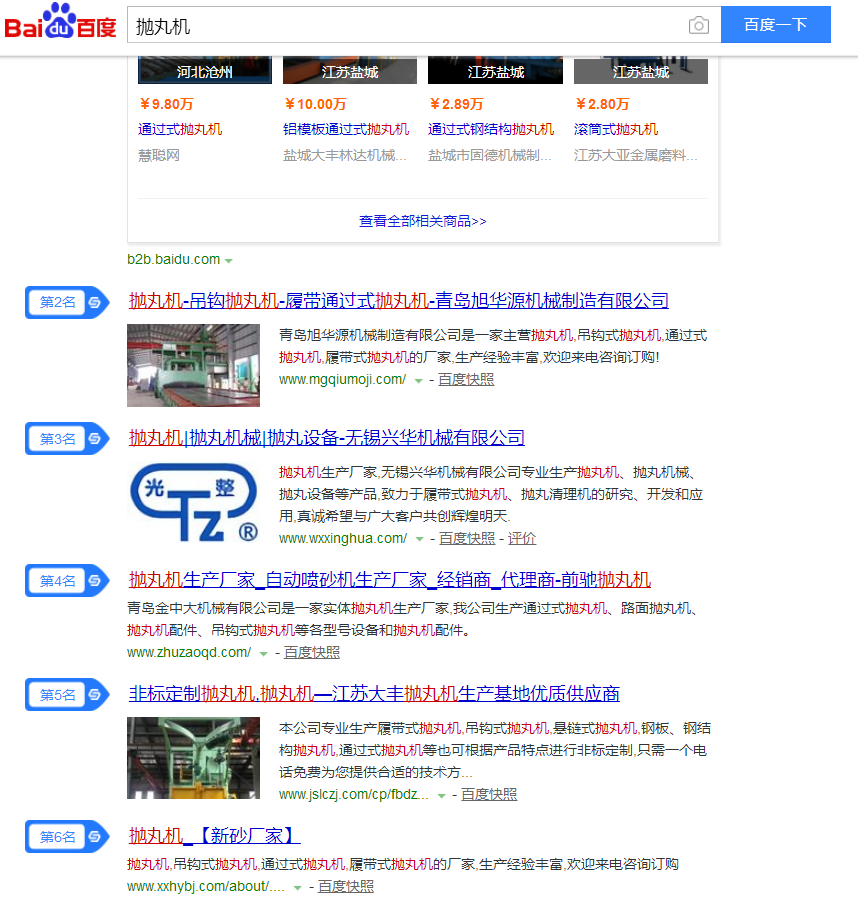Open the 通过式抛丸机 product link
This screenshot has height=911, width=858.
[180, 130]
